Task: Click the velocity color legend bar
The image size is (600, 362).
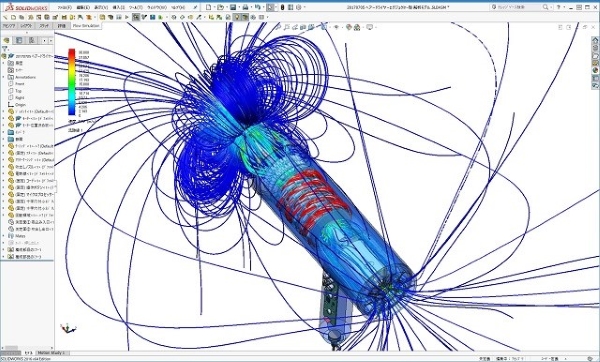Action: [x=72, y=82]
